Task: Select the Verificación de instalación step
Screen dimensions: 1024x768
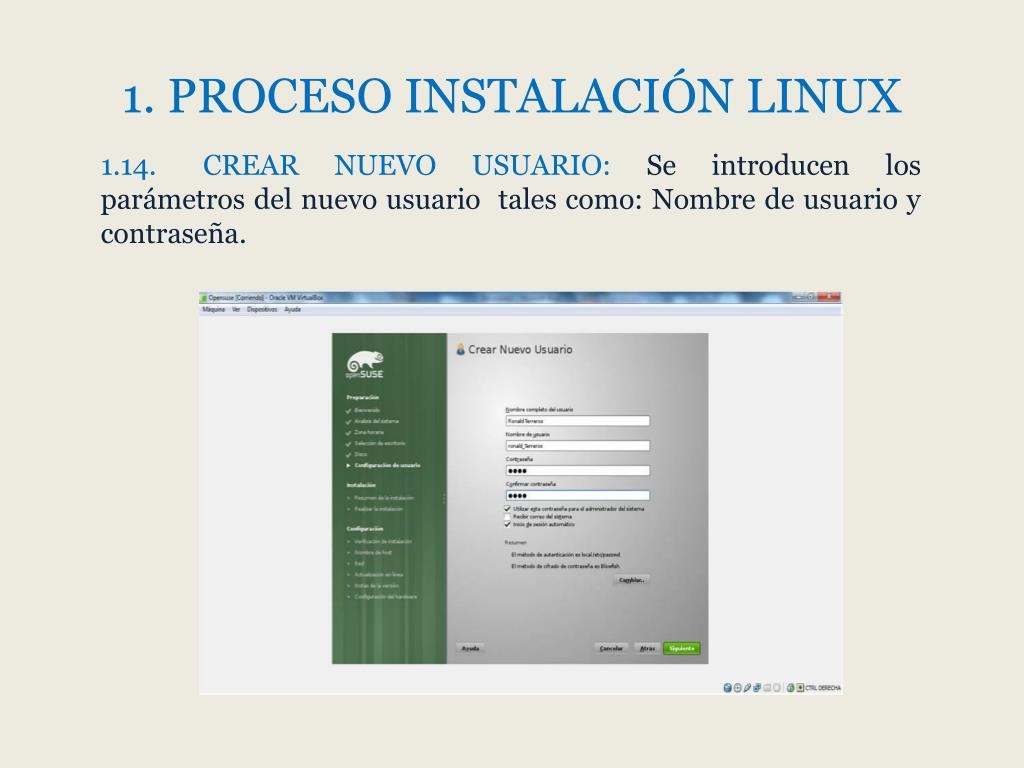Action: click(383, 542)
